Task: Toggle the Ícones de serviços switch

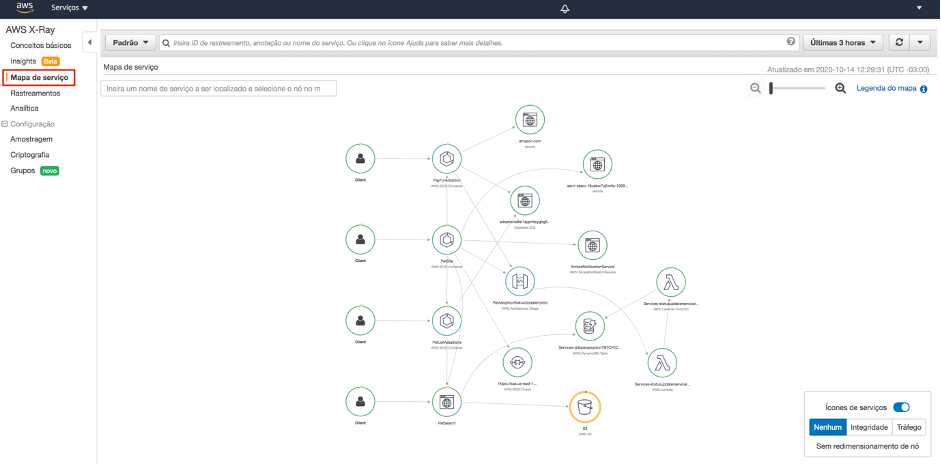Action: click(x=901, y=408)
